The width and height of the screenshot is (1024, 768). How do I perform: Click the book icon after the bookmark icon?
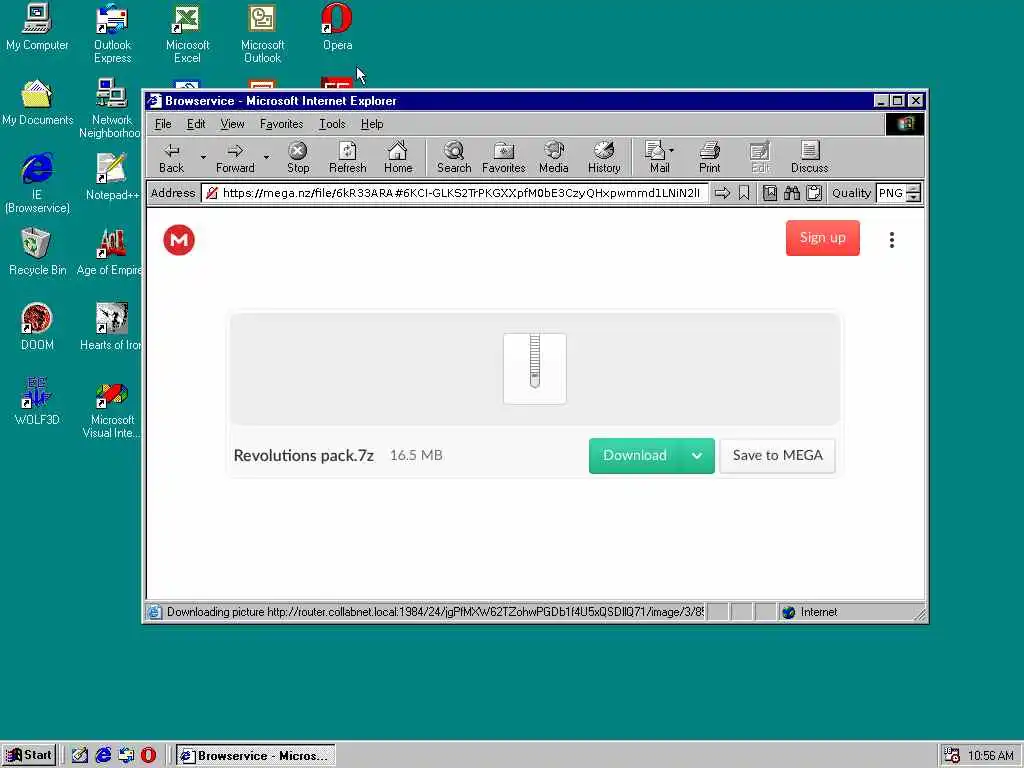(x=770, y=193)
